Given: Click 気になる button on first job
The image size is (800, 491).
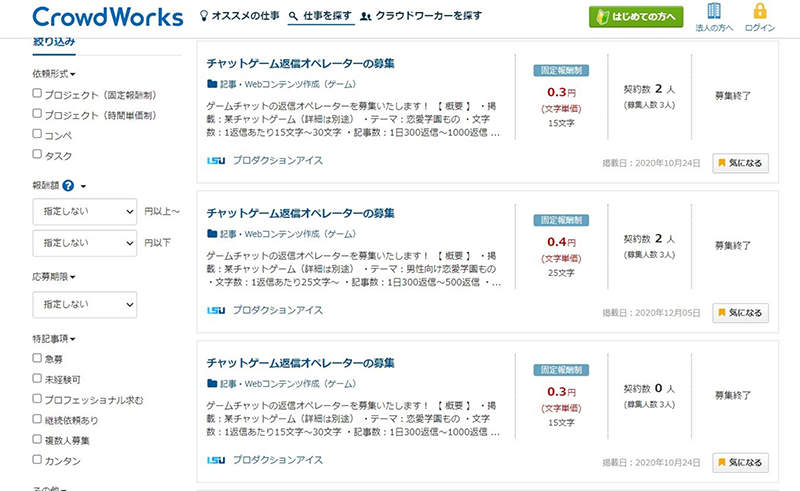Looking at the screenshot, I should (741, 163).
